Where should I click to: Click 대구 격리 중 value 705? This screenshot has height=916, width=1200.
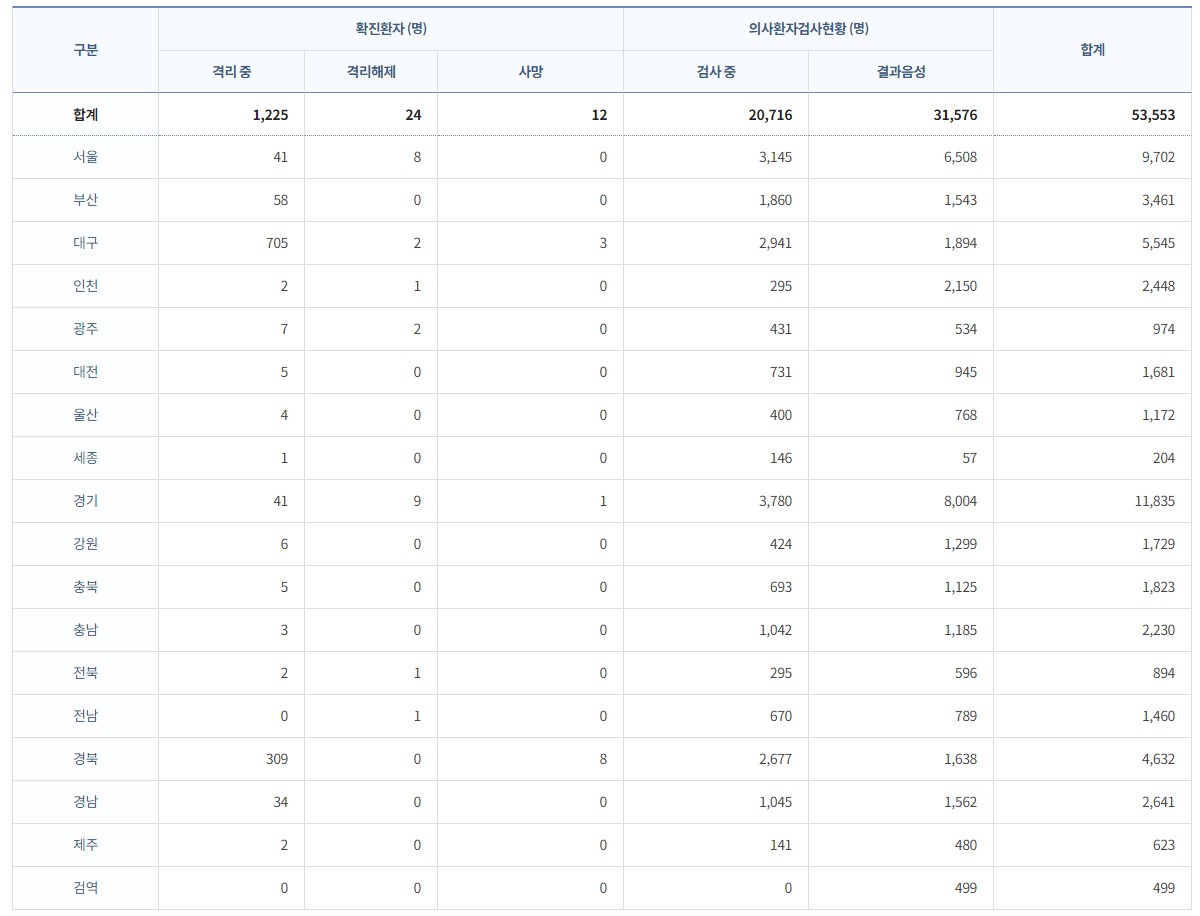tap(276, 243)
